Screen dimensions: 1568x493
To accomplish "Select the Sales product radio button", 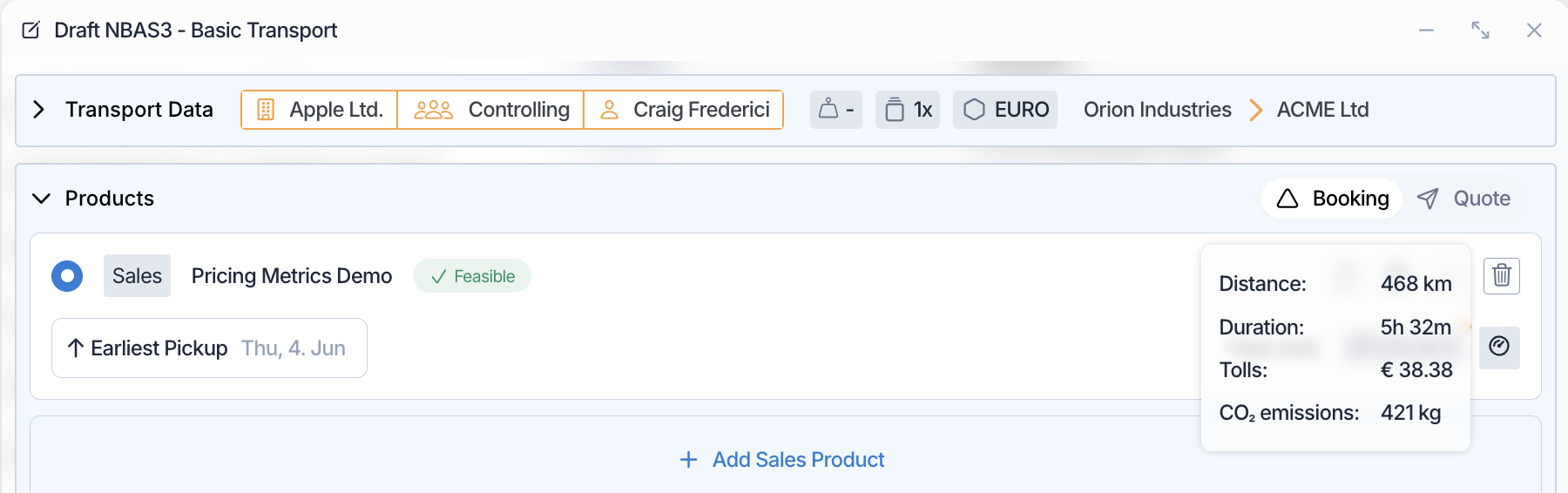I will tap(67, 276).
